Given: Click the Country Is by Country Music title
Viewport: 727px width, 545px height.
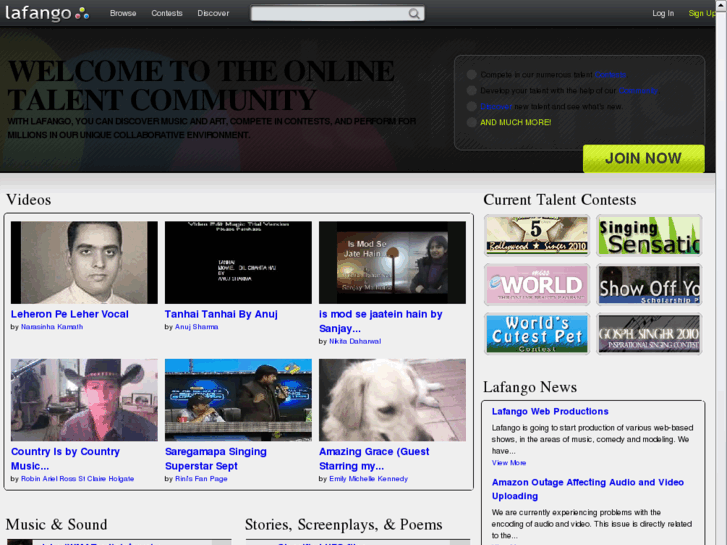Looking at the screenshot, I should (x=65, y=458).
